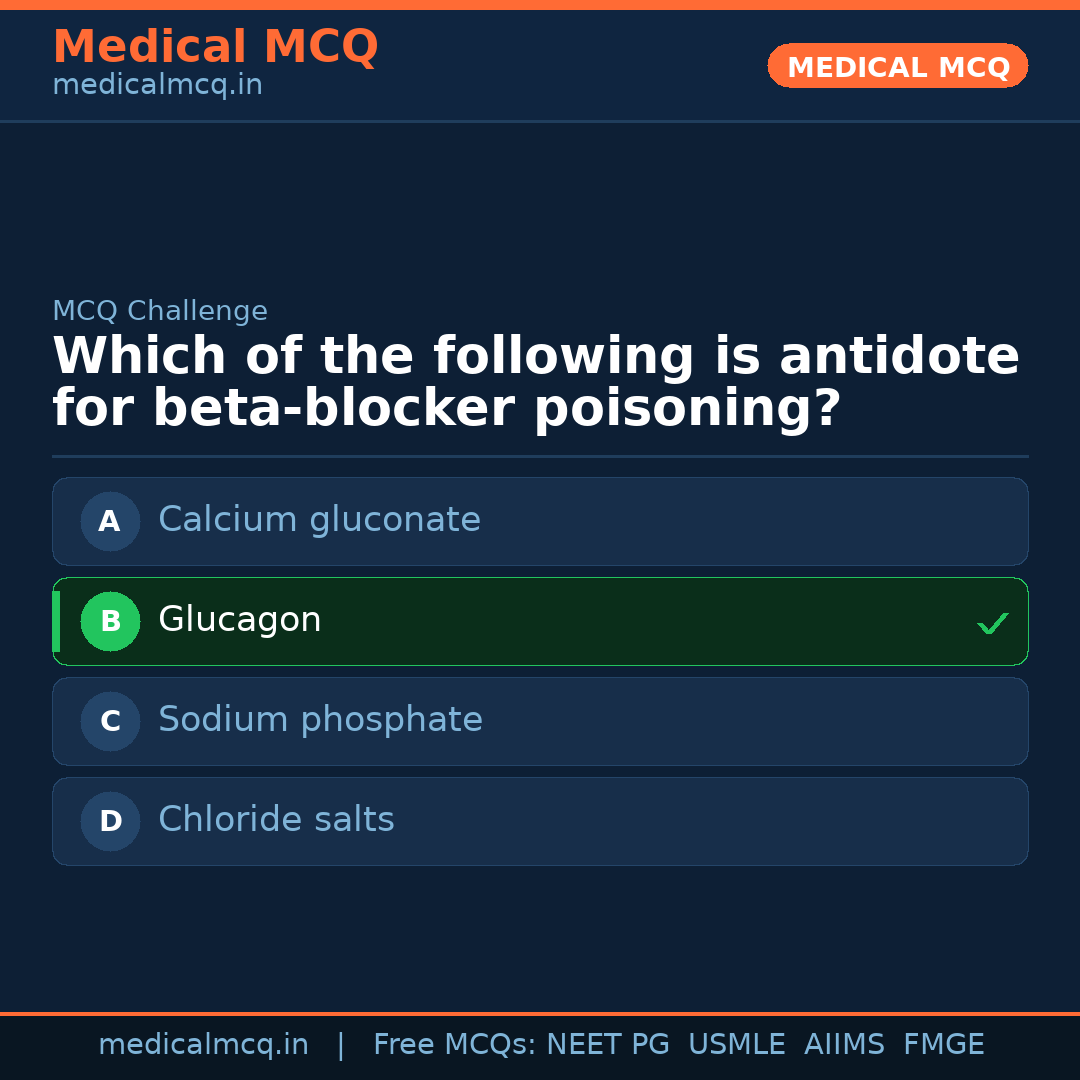Click the MCQ Challenge label
Viewport: 1080px width, 1080px height.
click(x=160, y=311)
